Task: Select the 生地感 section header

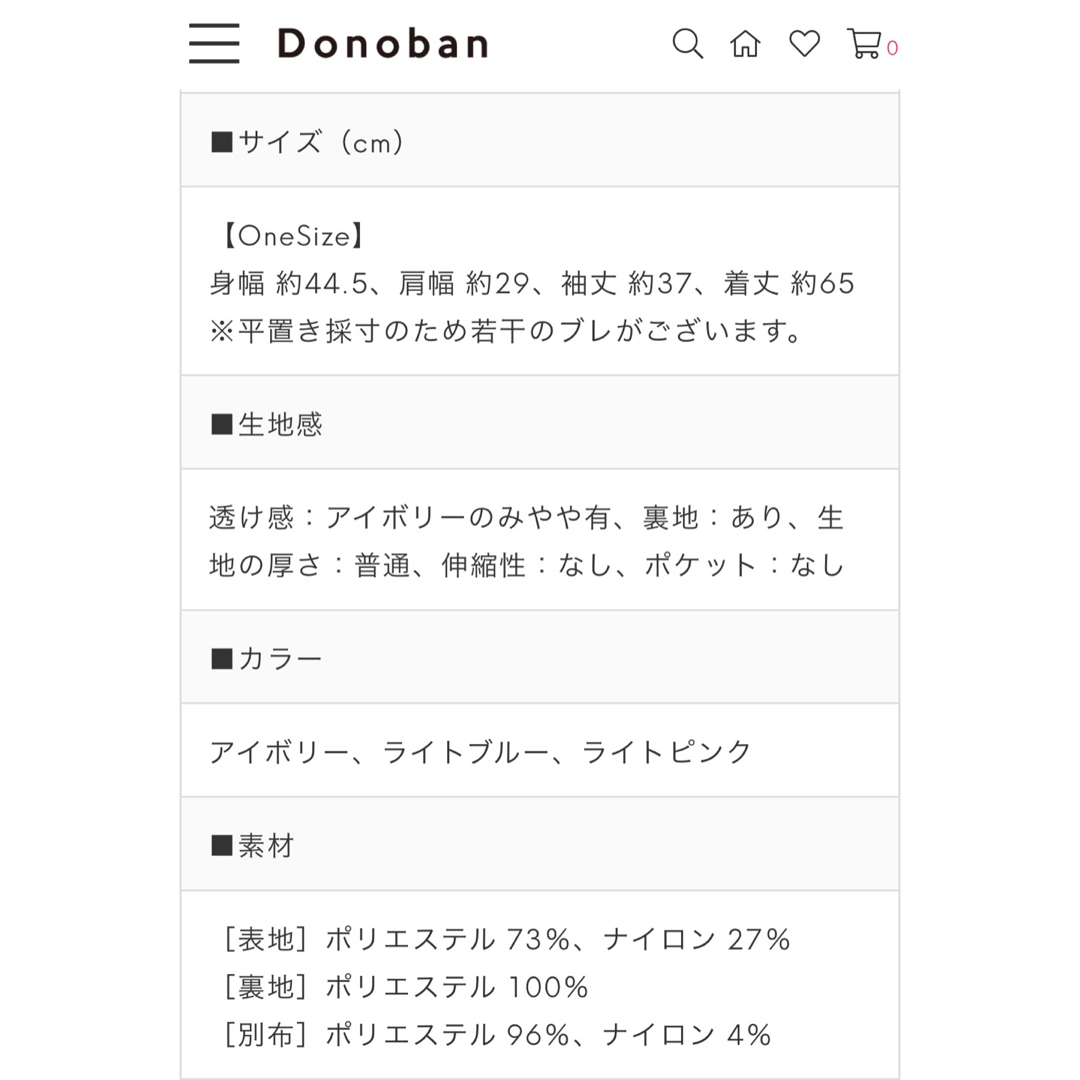Action: pyautogui.click(x=540, y=422)
